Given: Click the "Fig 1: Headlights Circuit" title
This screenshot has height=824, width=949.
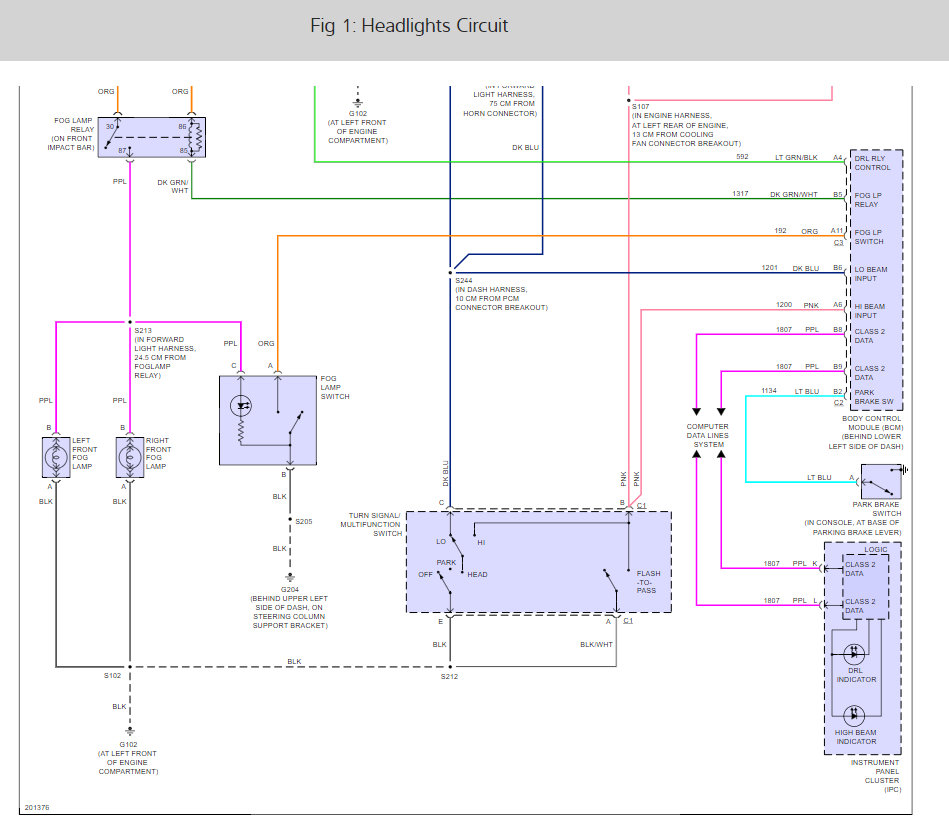Looking at the screenshot, I should [x=409, y=25].
